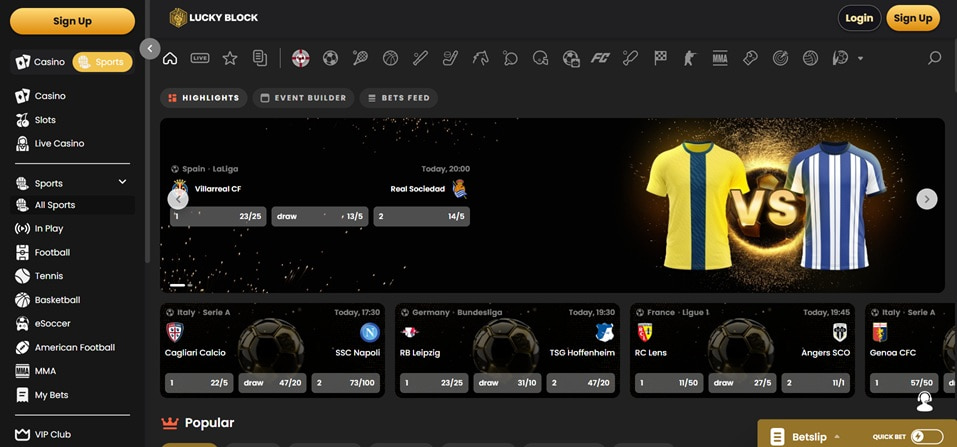
Task: Select the ice hockey sport icon
Action: tap(450, 58)
